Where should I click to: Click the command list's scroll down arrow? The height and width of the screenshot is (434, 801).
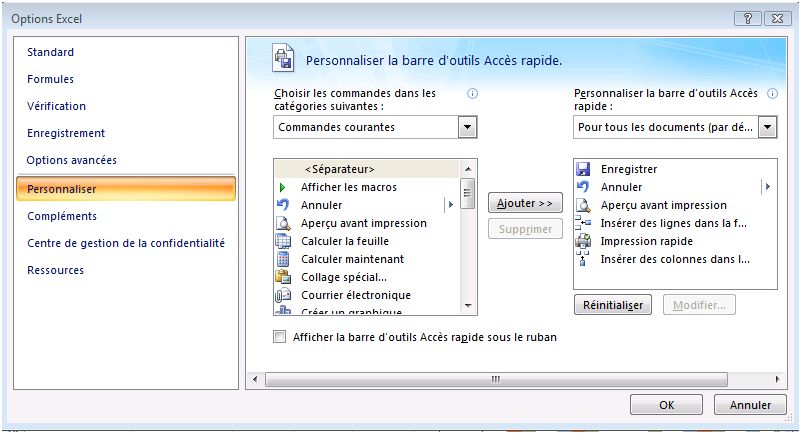point(468,306)
